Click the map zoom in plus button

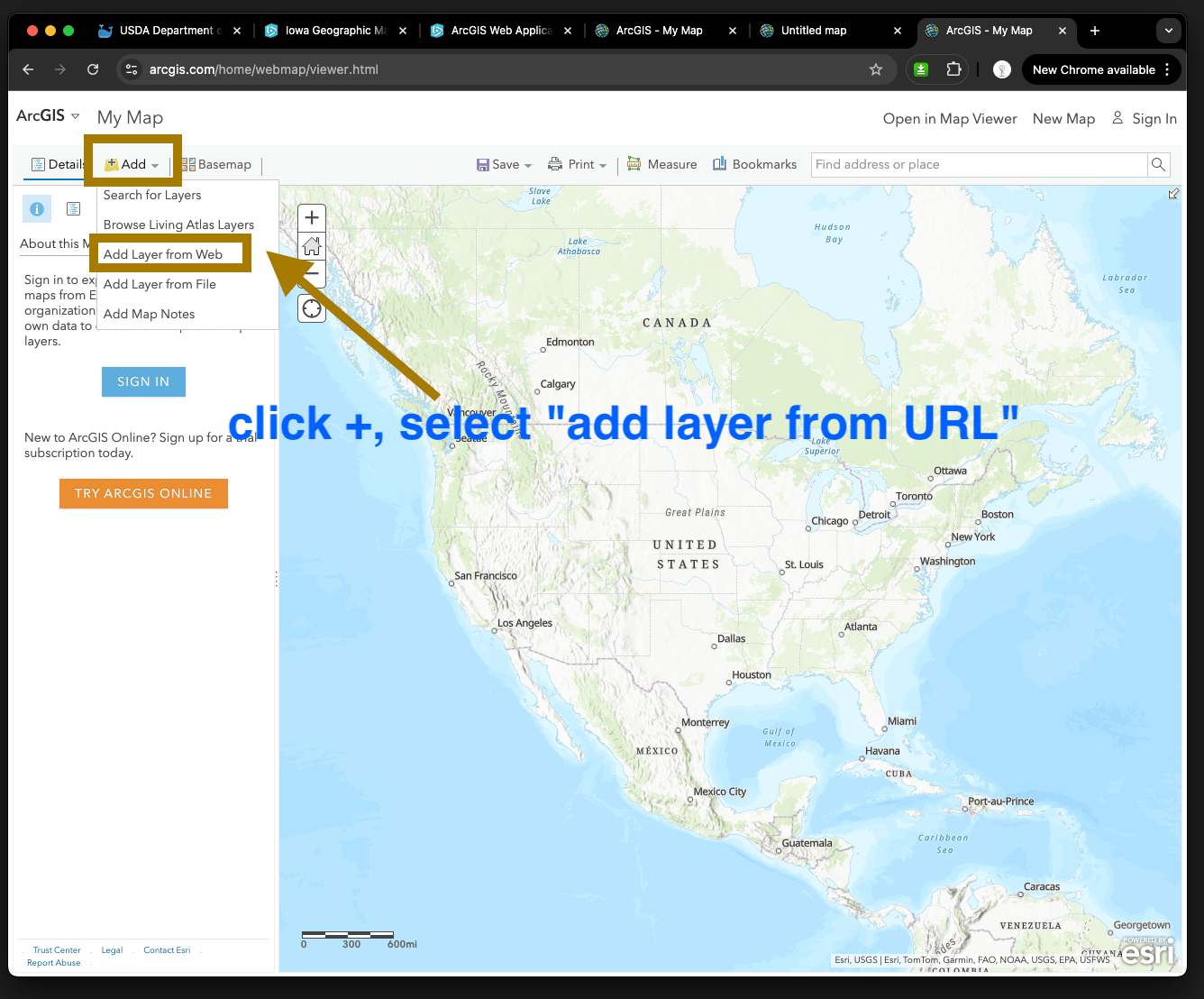tap(312, 217)
